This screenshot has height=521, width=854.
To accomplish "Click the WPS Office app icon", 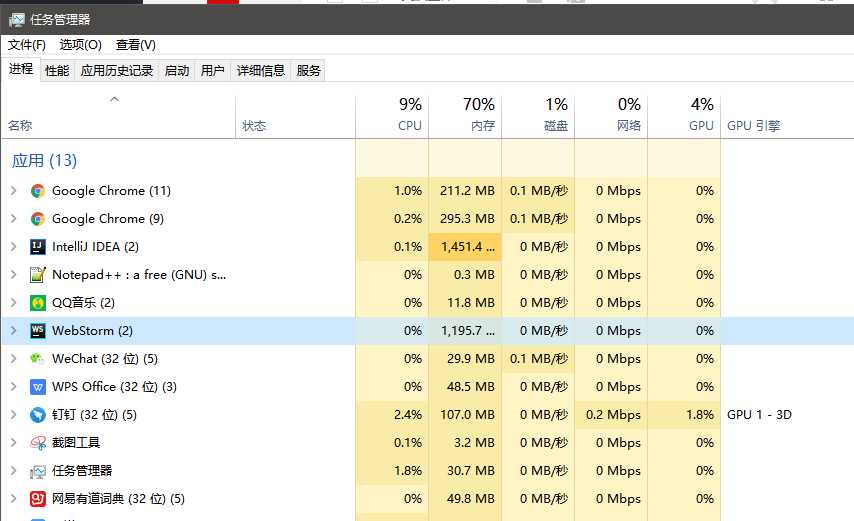I will coord(38,387).
